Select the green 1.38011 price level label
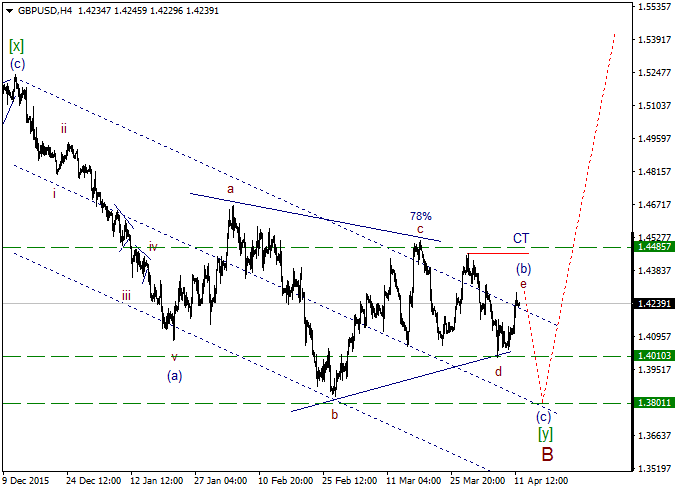 pyautogui.click(x=654, y=403)
